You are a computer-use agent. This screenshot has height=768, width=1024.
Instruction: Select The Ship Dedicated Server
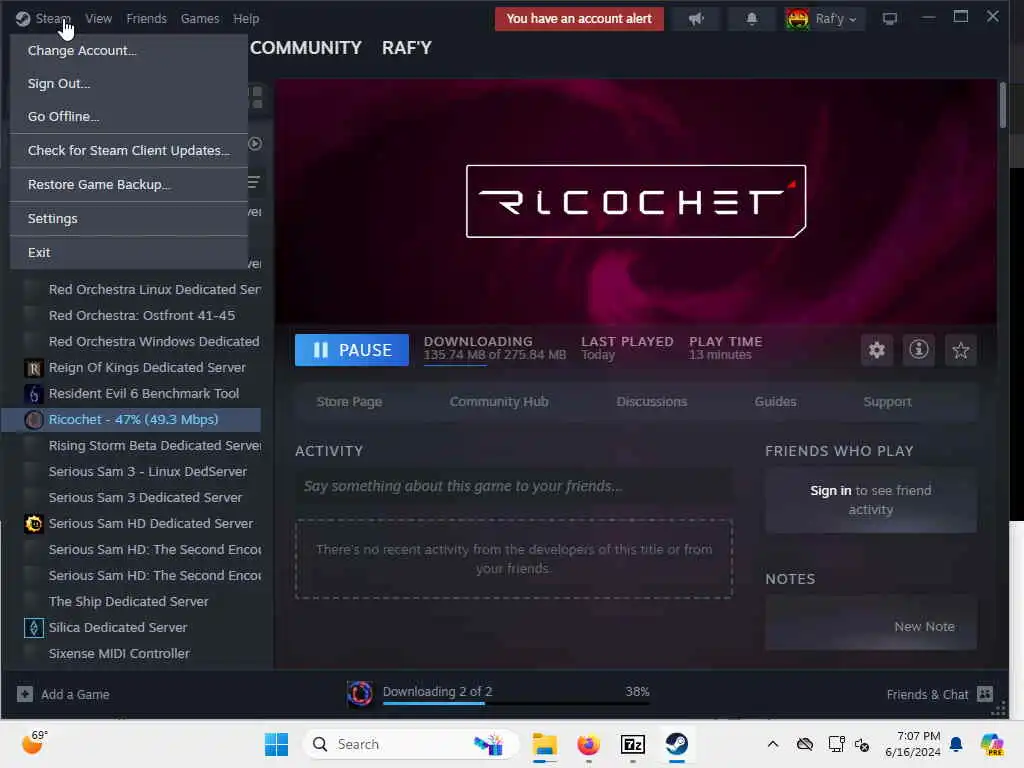[x=131, y=601]
